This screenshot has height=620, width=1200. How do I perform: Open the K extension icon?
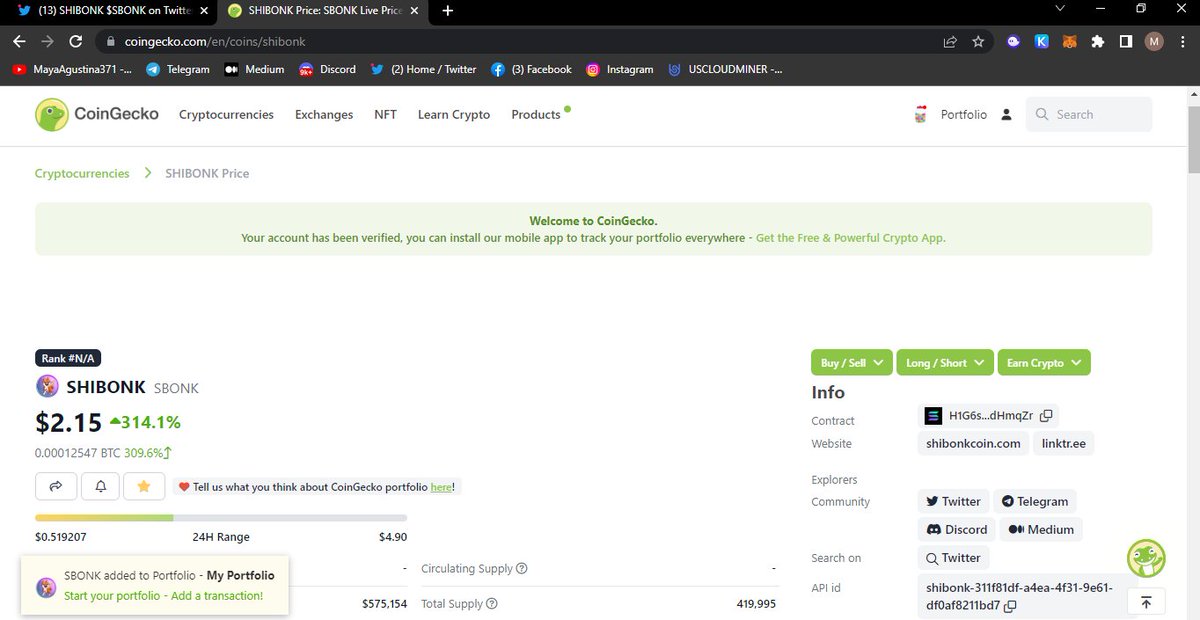(1042, 42)
